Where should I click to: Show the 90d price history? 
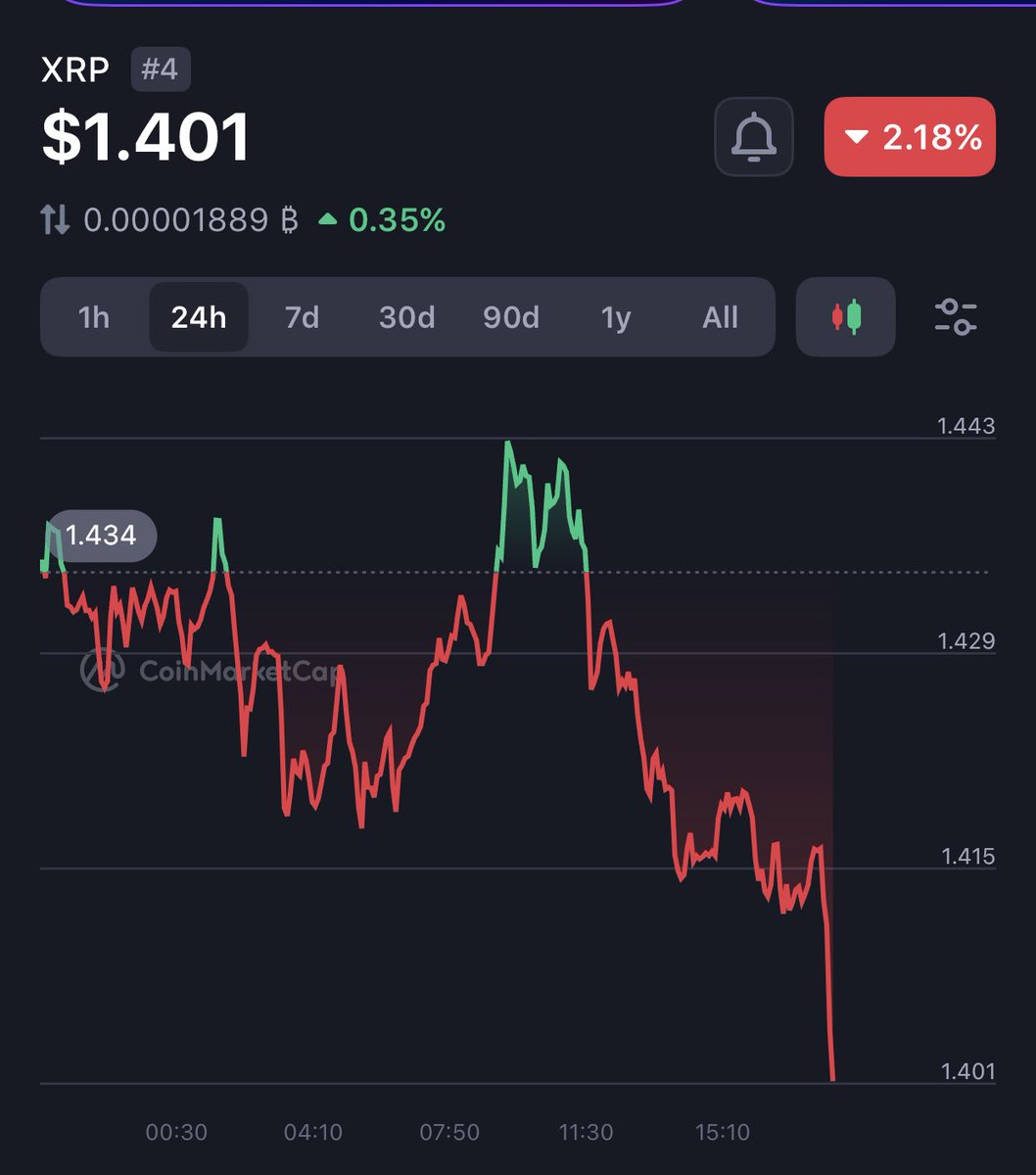[511, 317]
